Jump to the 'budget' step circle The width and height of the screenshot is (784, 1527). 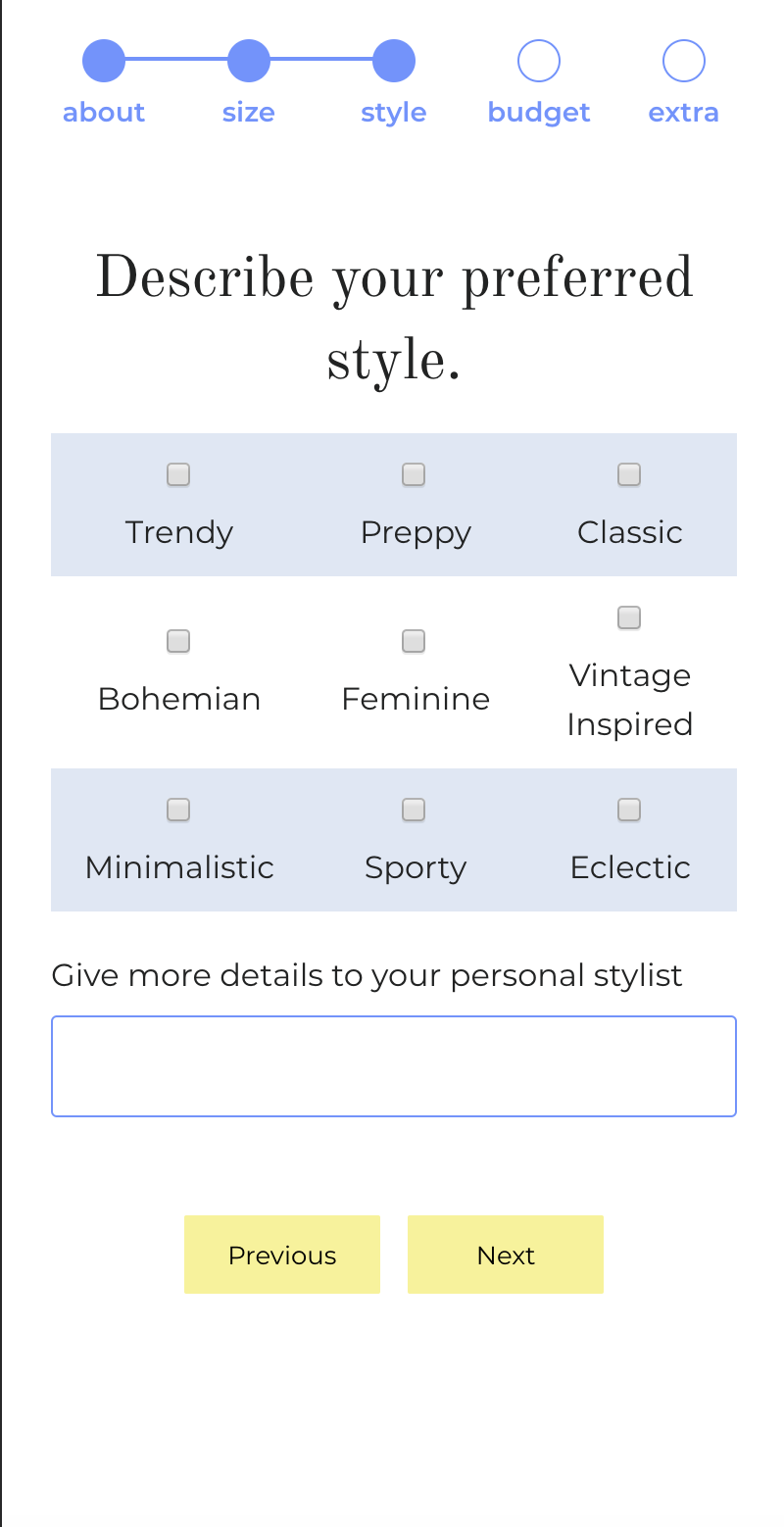[x=539, y=61]
